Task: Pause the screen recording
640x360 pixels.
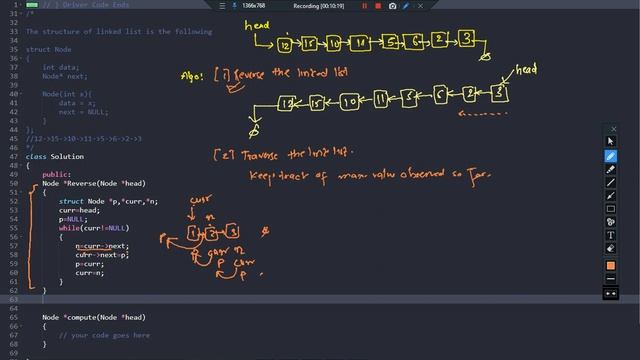Action: click(364, 6)
